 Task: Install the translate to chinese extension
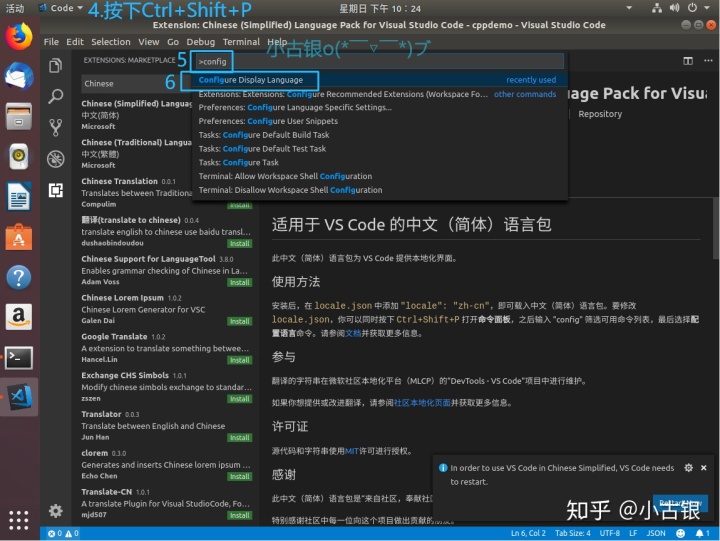pyautogui.click(x=240, y=243)
